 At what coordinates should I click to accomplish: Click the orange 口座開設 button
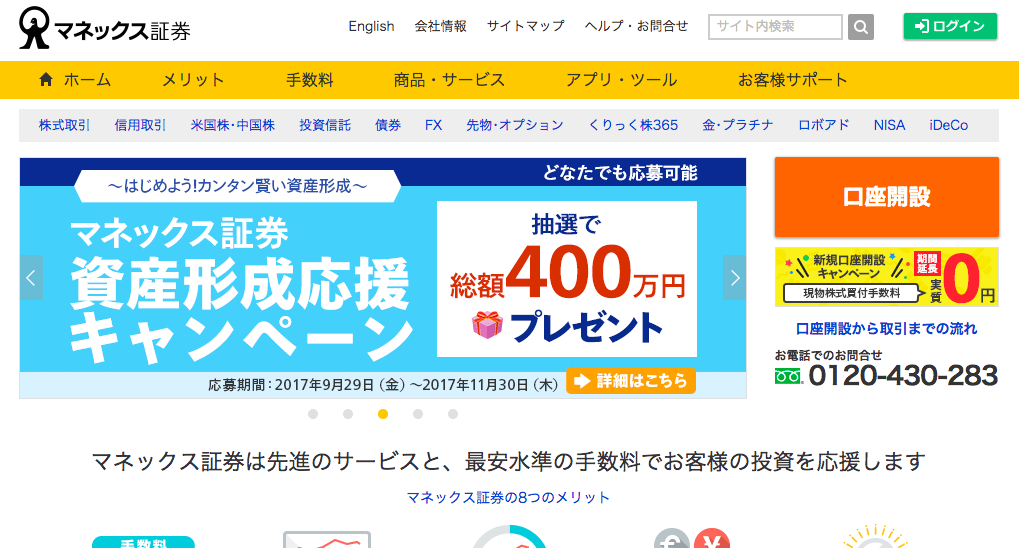886,197
